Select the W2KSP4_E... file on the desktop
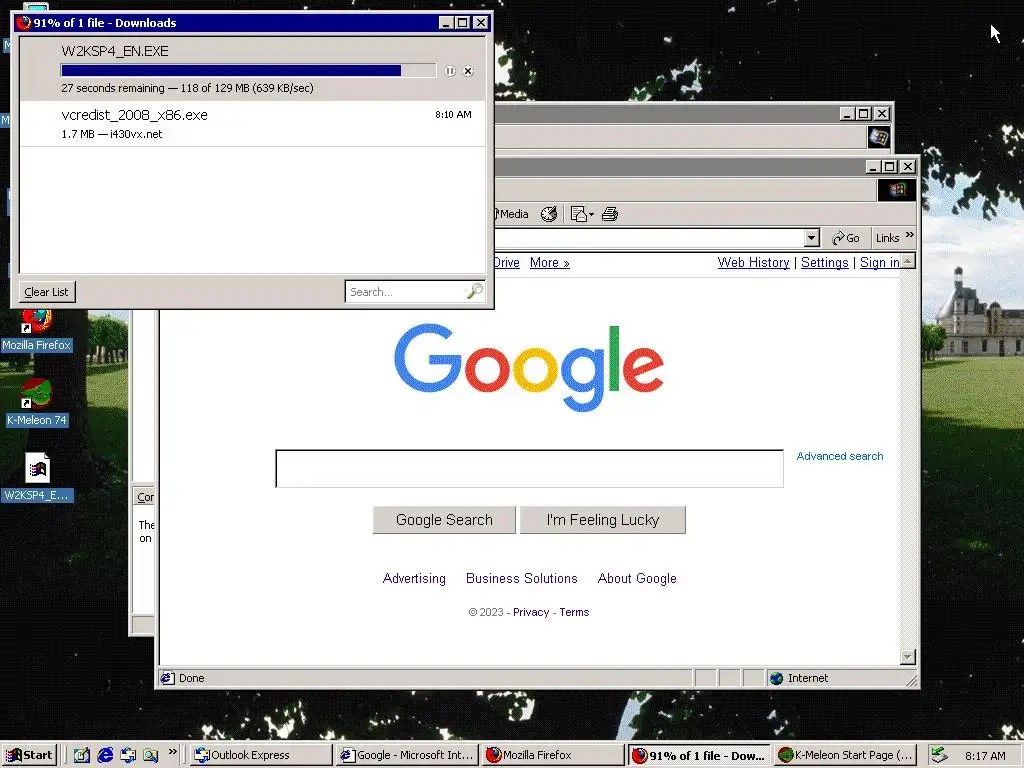 tap(37, 477)
